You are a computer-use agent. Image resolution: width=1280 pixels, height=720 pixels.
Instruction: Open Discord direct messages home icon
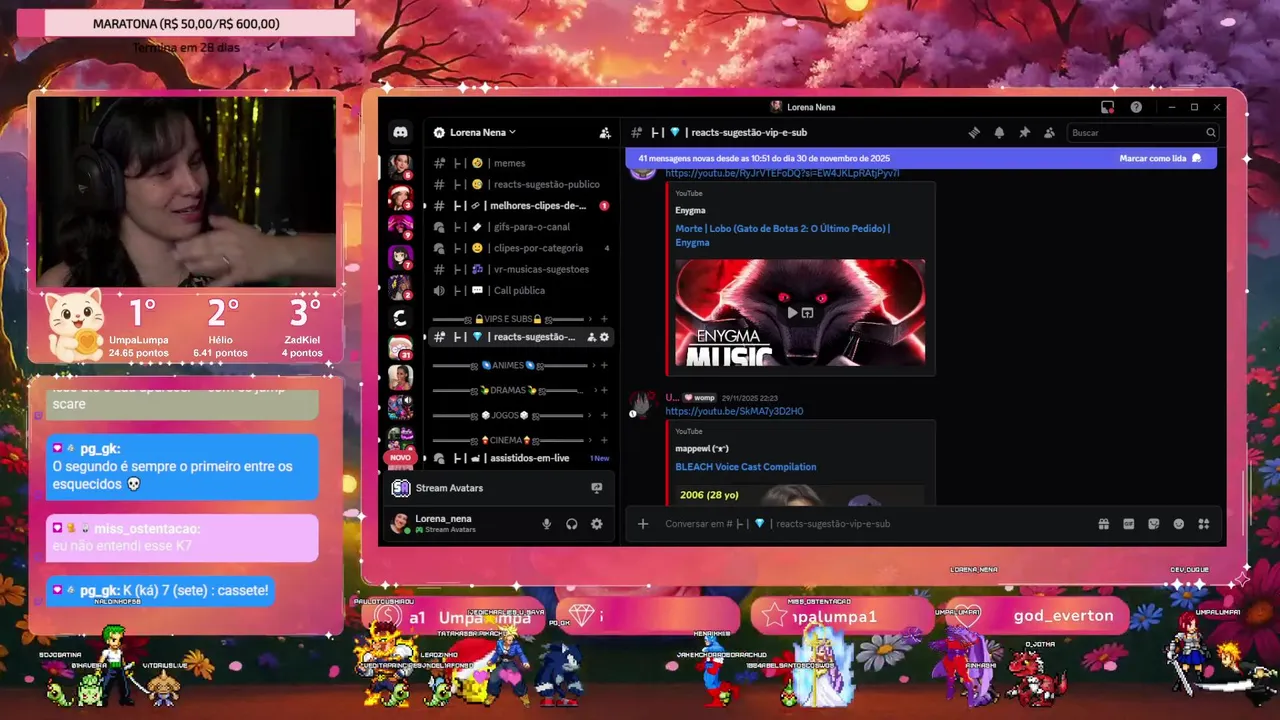400,132
